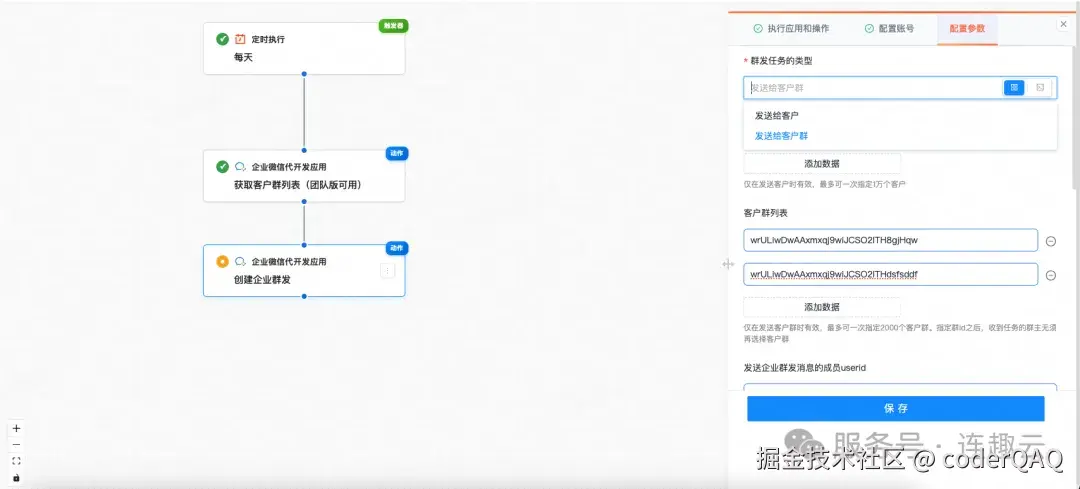Image resolution: width=1080 pixels, height=489 pixels.
Task: Open the 执行应用和操作 tab
Action: coord(791,29)
